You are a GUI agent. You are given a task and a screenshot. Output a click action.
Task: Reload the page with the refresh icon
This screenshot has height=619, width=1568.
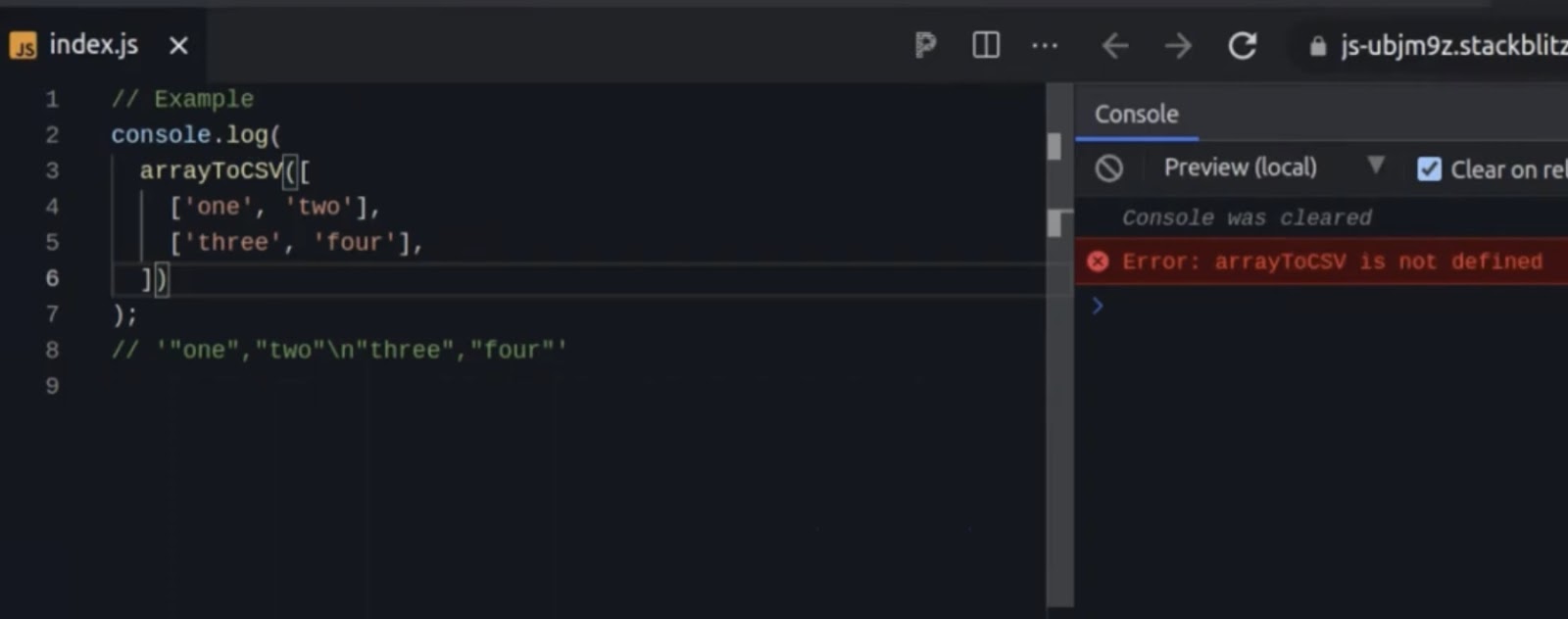click(x=1243, y=45)
